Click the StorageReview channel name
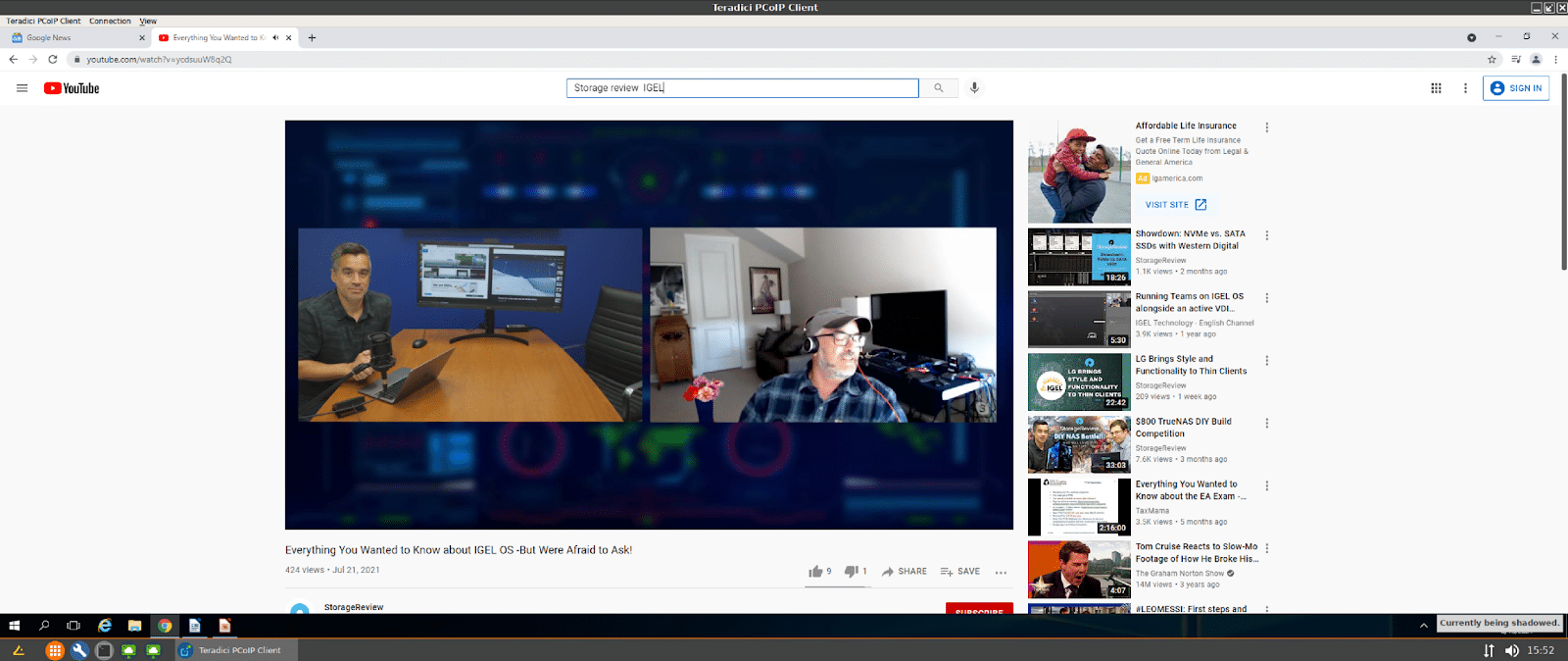 tap(354, 607)
